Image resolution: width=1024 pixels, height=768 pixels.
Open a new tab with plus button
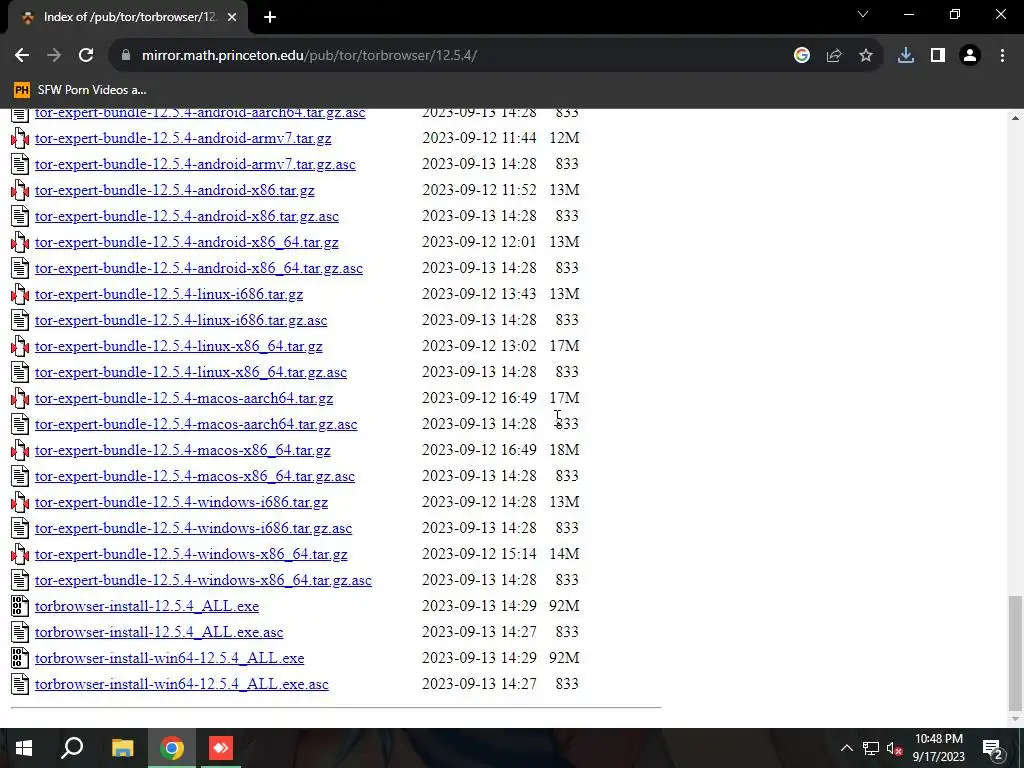click(x=270, y=18)
